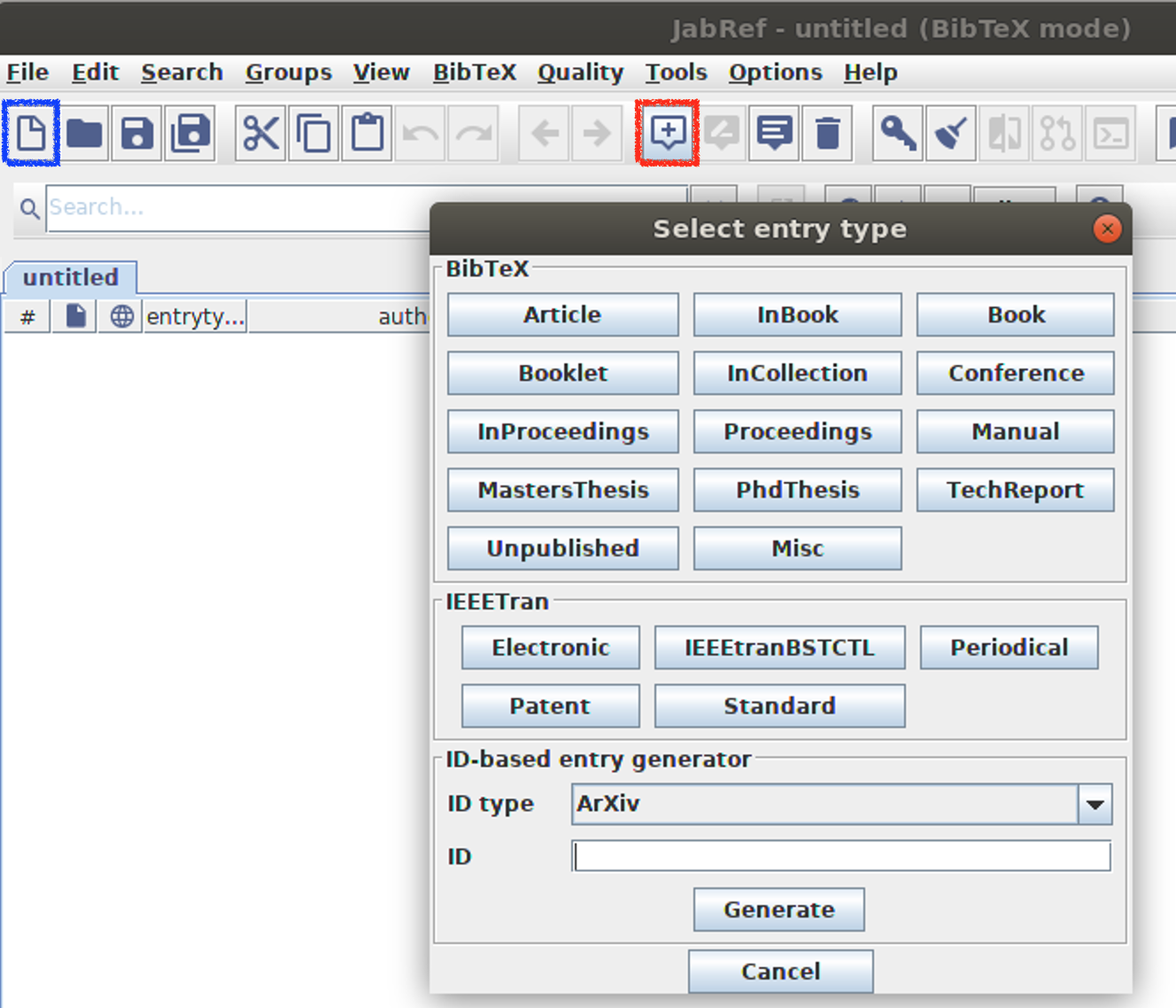1176x1008 pixels.
Task: Create a new library via toolbar icon
Action: 31,133
